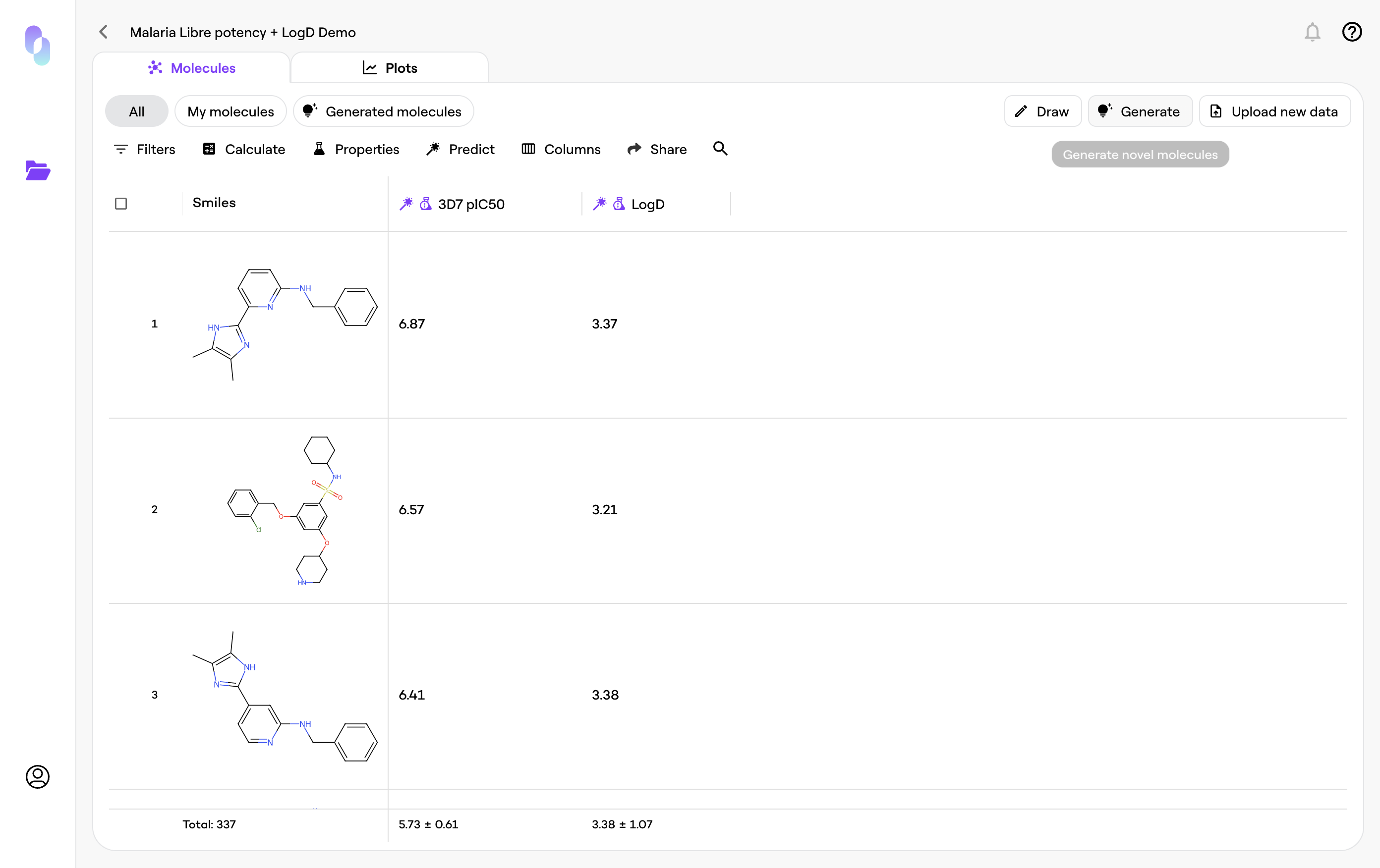Screen dimensions: 1380x868
Task: Select the All molecules filter pill
Action: 136,112
